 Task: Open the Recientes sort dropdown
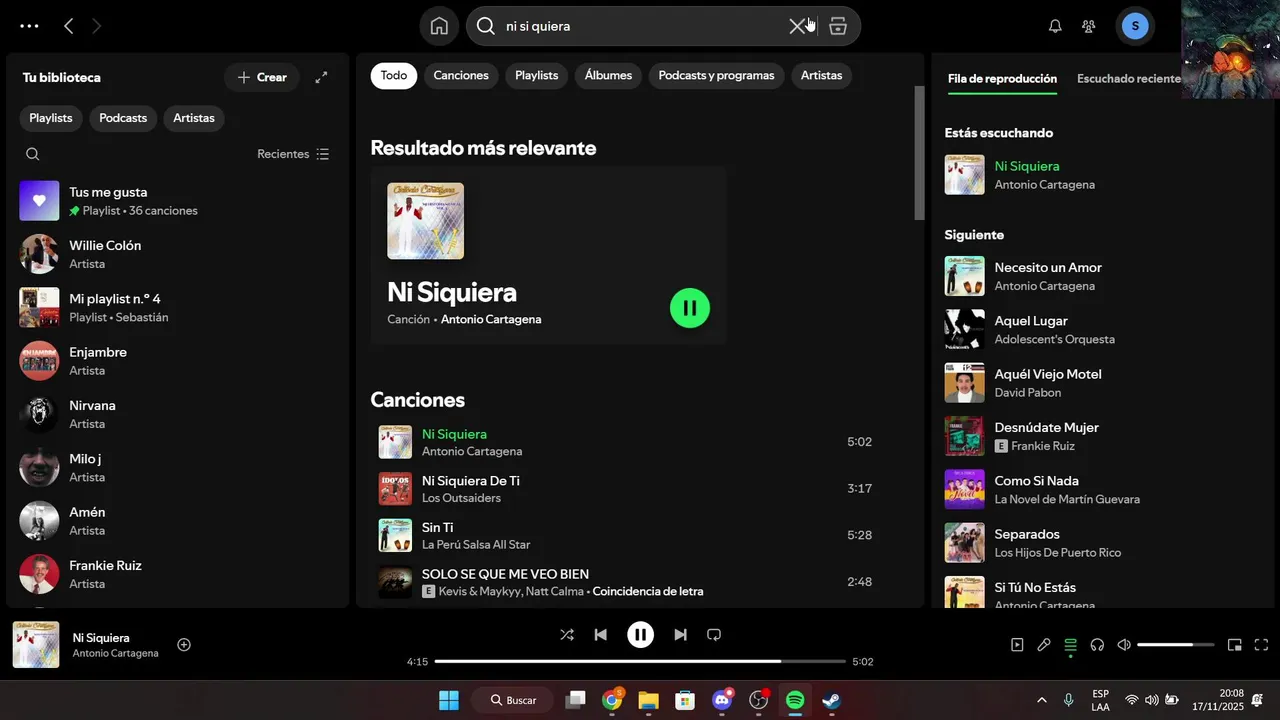(x=293, y=154)
